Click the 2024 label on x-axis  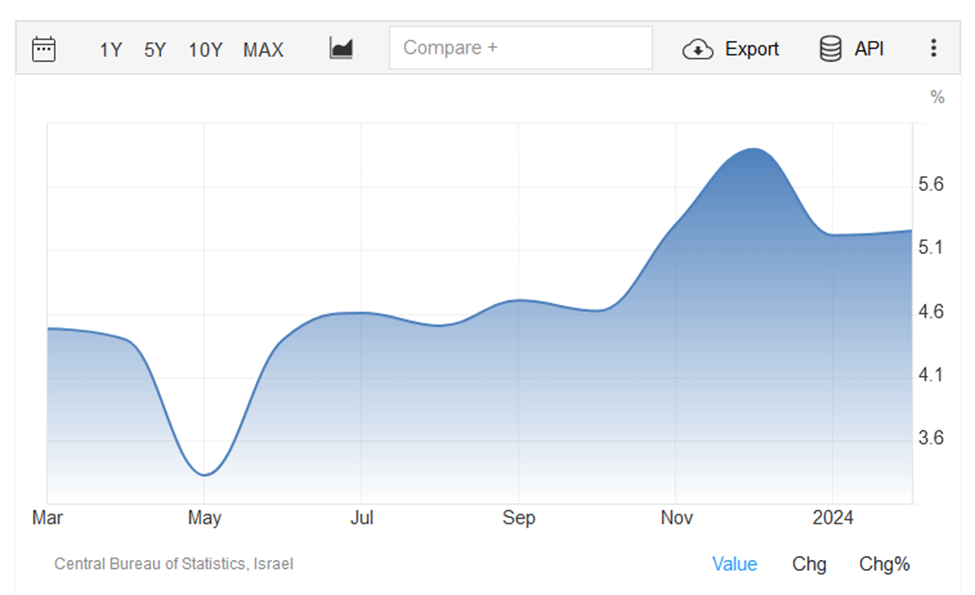click(833, 518)
